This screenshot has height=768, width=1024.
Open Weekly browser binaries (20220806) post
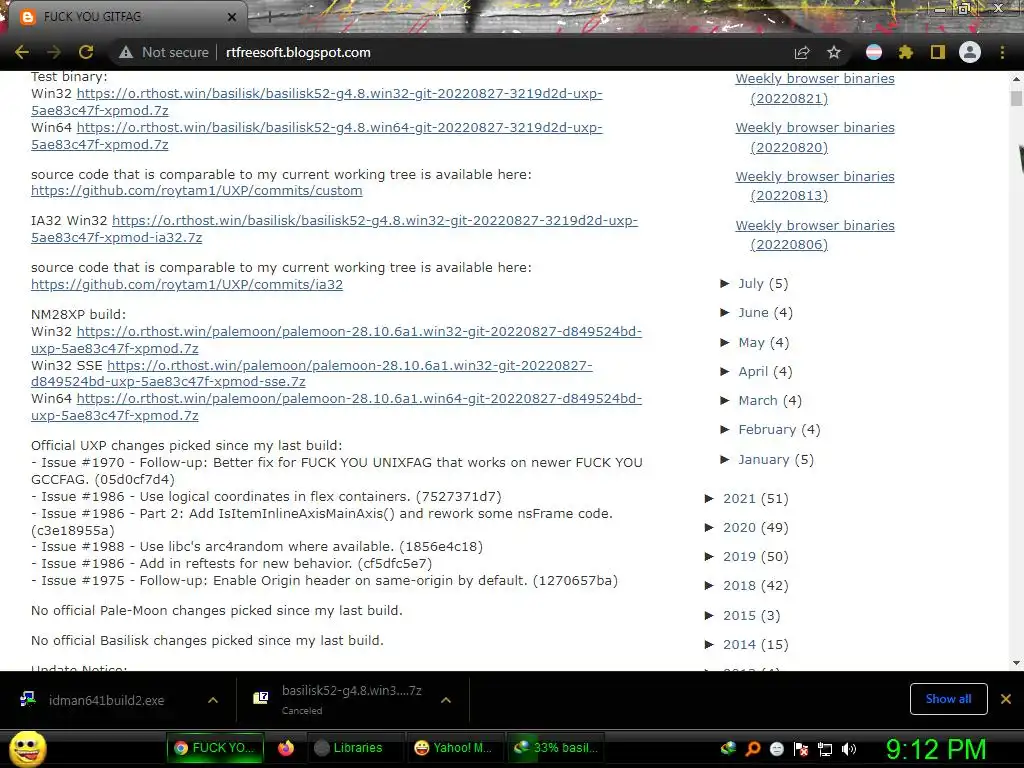815,234
